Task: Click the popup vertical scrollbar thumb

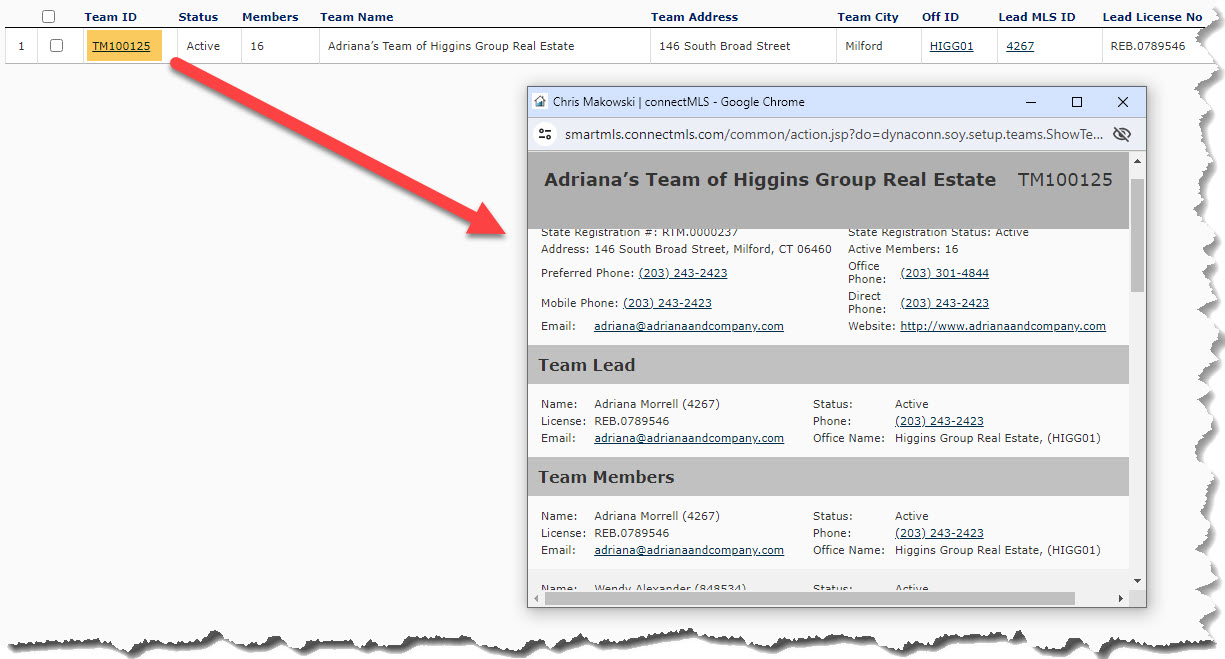Action: pyautogui.click(x=1137, y=235)
